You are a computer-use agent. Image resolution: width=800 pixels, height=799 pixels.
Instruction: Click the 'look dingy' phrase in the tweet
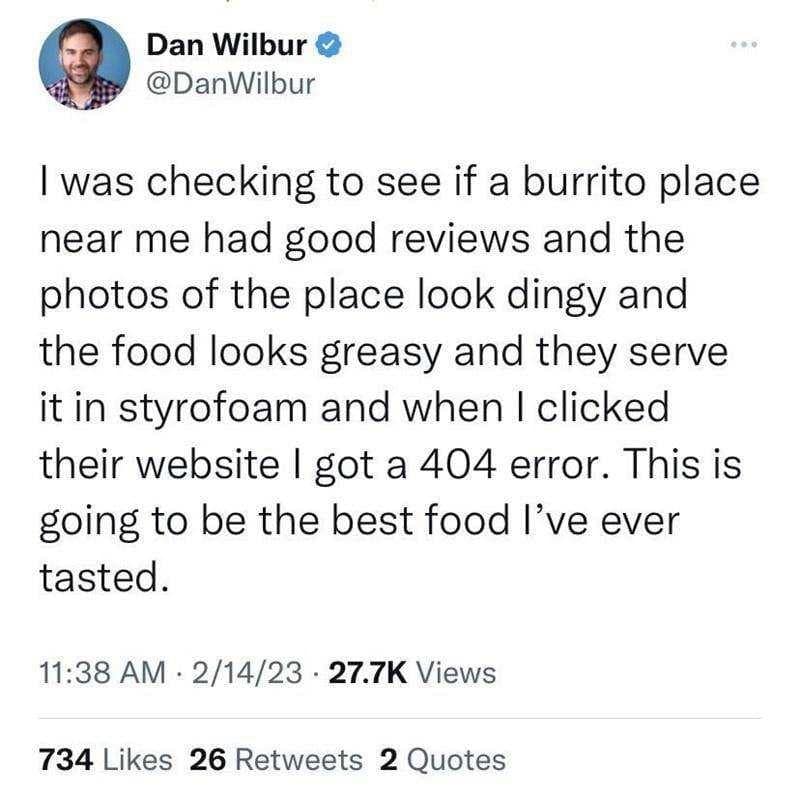tap(511, 297)
